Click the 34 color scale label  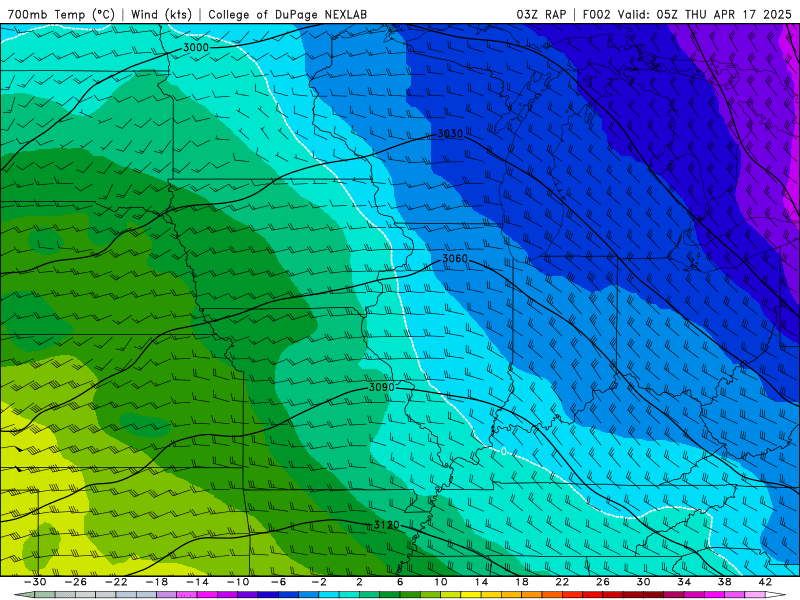click(x=684, y=582)
